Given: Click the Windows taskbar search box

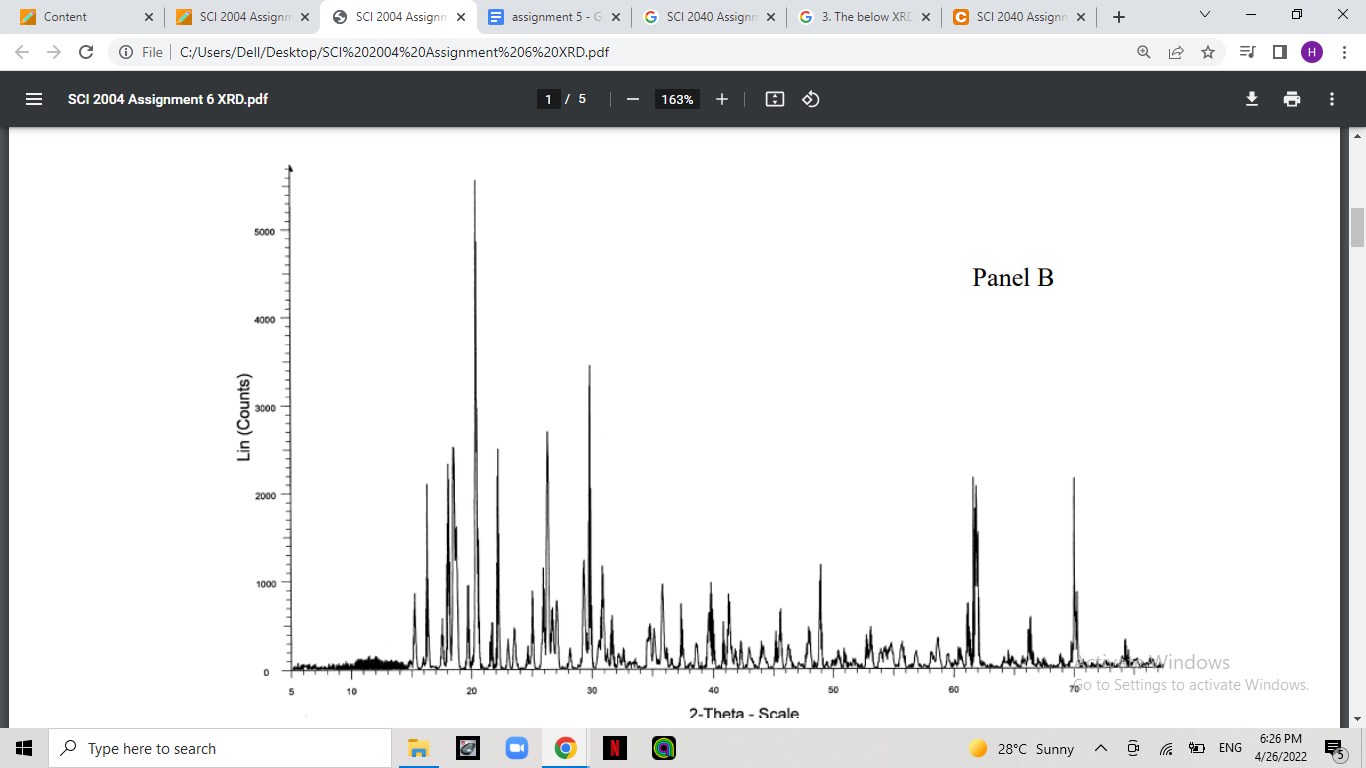Looking at the screenshot, I should point(219,748).
